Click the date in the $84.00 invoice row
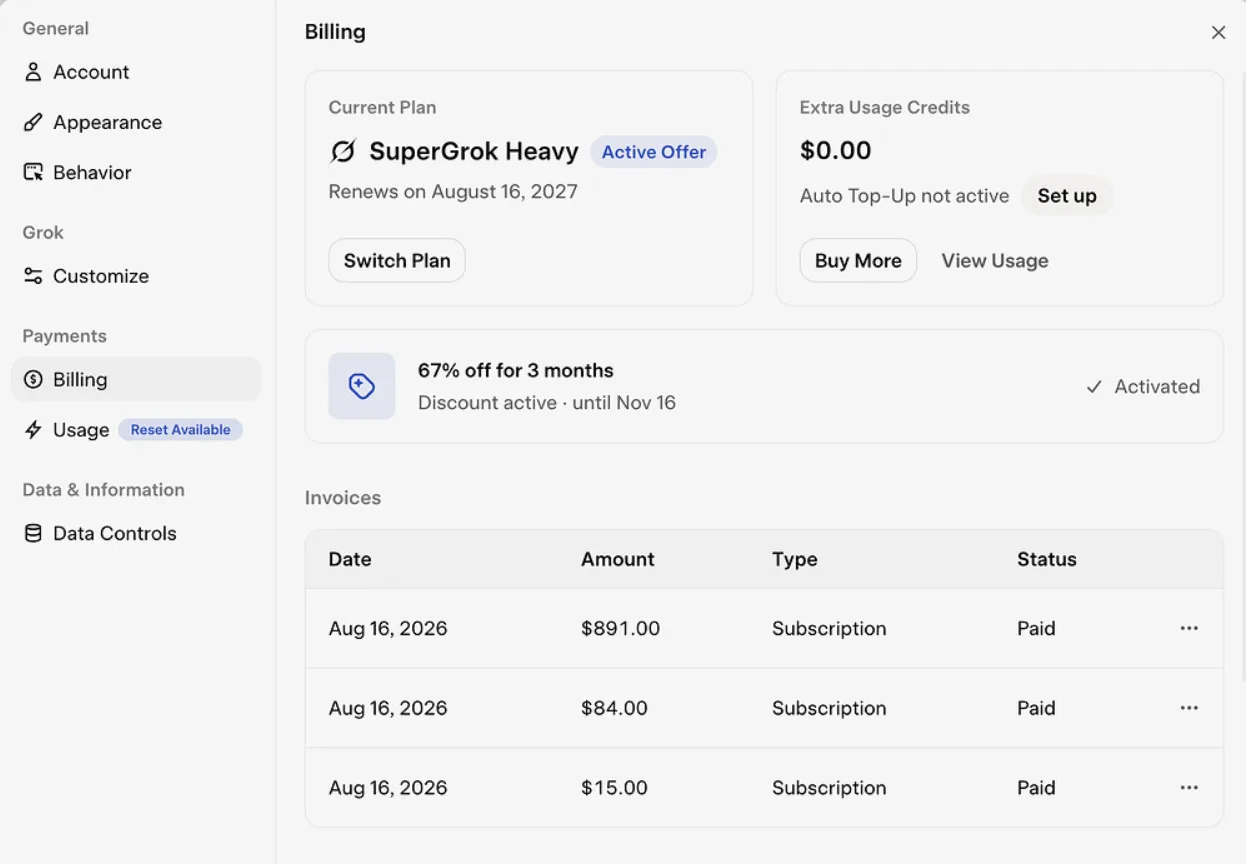 (388, 708)
